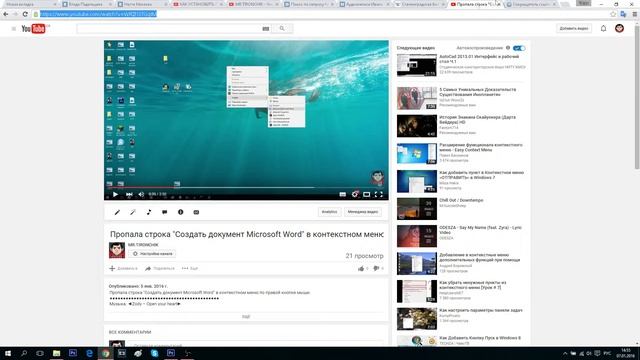Viewport: 640px width, 360px height.
Task: Open Task View on the taskbar
Action: coord(40,353)
